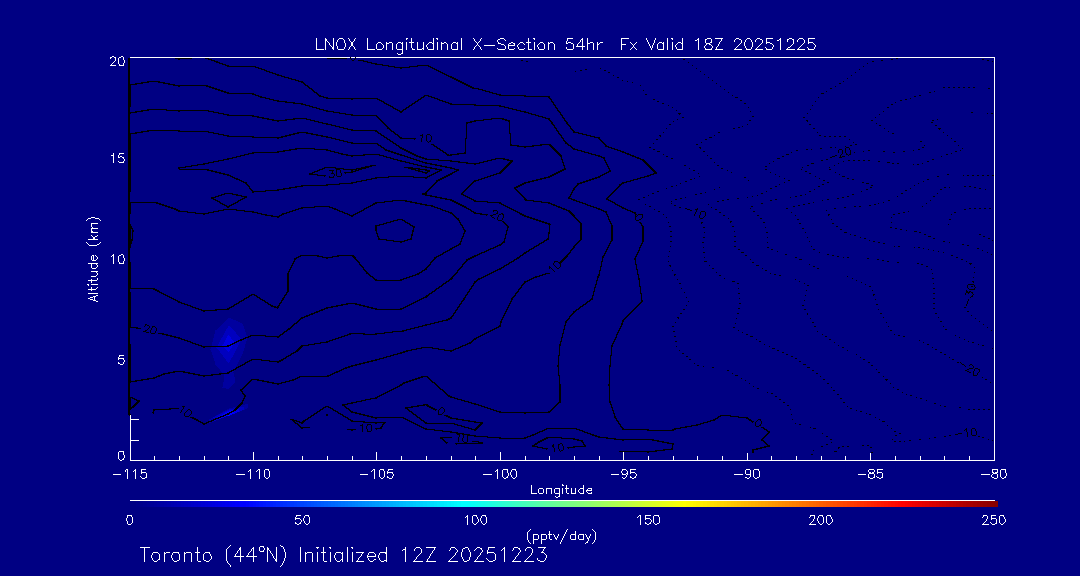
Task: Click the 'Toronto (44°N)' location text
Action: tap(215, 555)
